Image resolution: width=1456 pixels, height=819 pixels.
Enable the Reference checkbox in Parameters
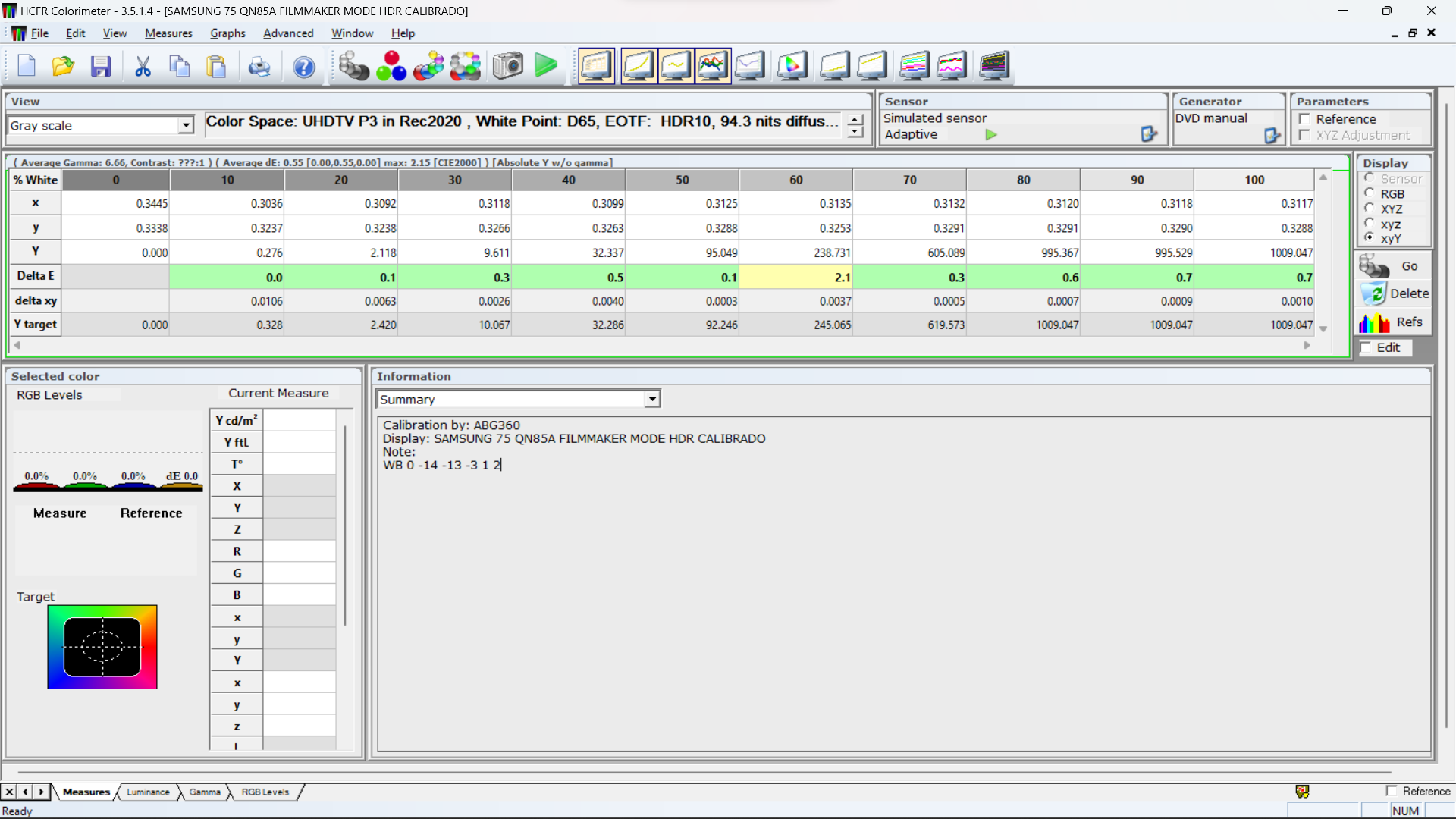tap(1305, 119)
